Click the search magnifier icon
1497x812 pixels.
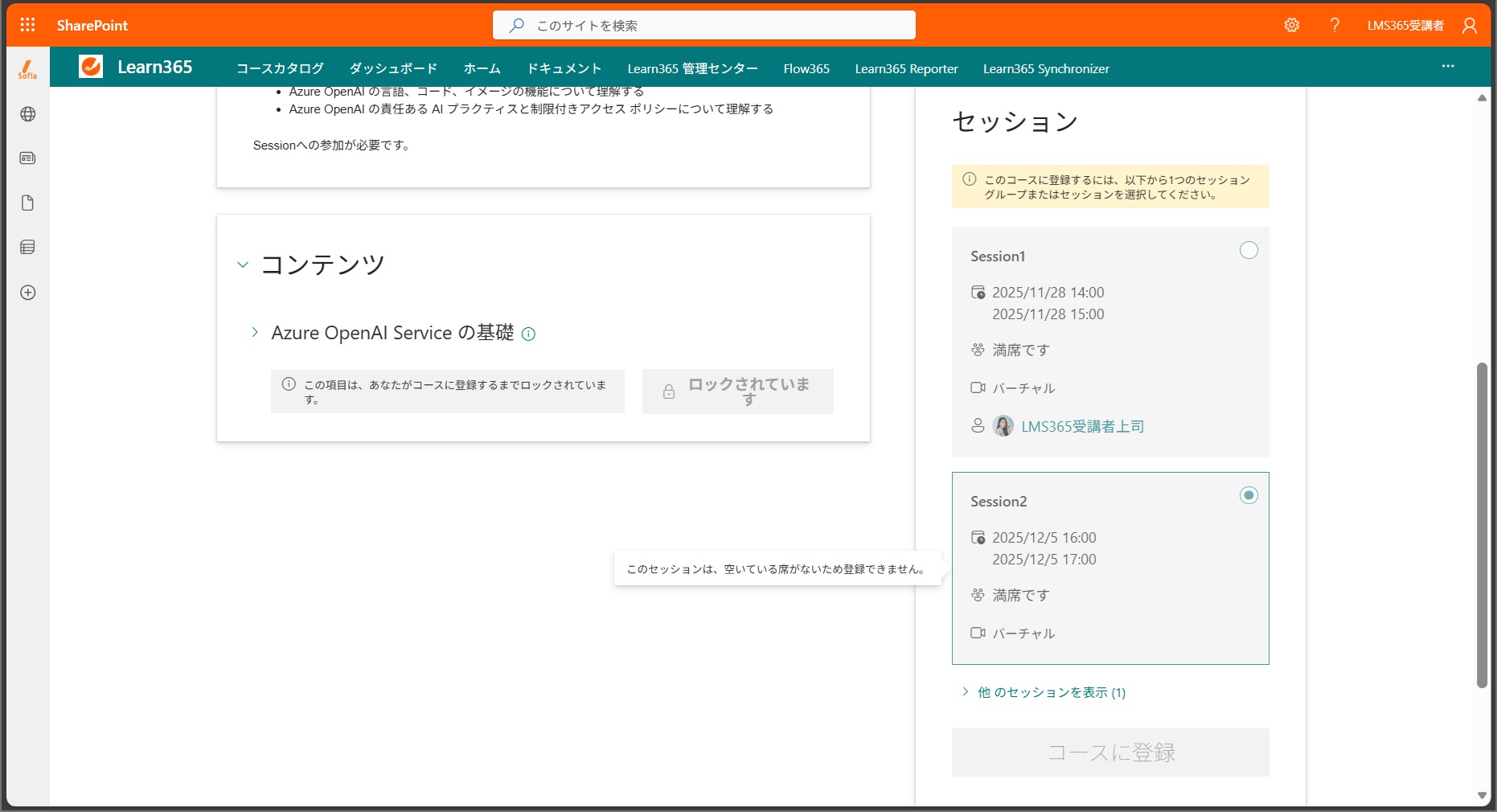tap(517, 25)
